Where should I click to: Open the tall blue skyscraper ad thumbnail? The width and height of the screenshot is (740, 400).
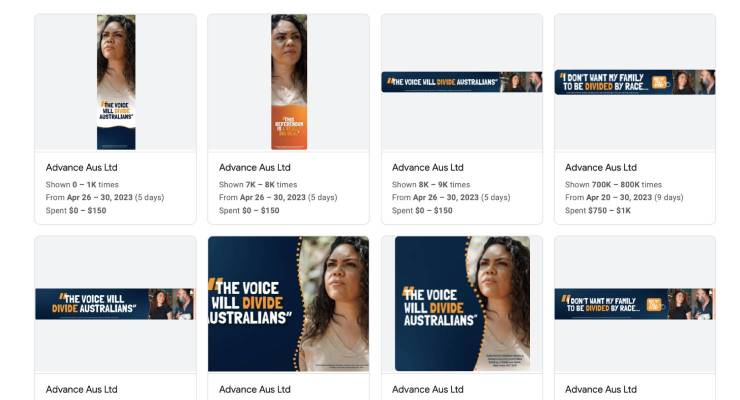[116, 82]
